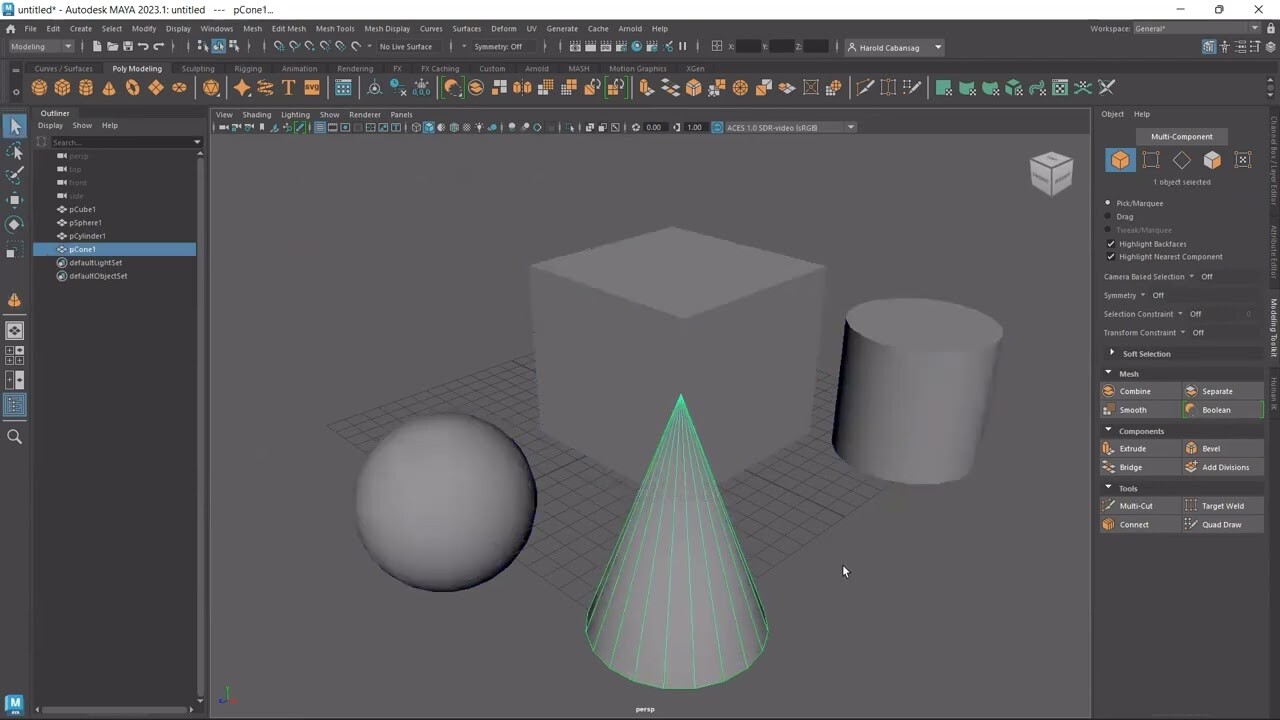Uncheck Highlight Nearest Component option
Screen dimensions: 1280x720
1111,257
